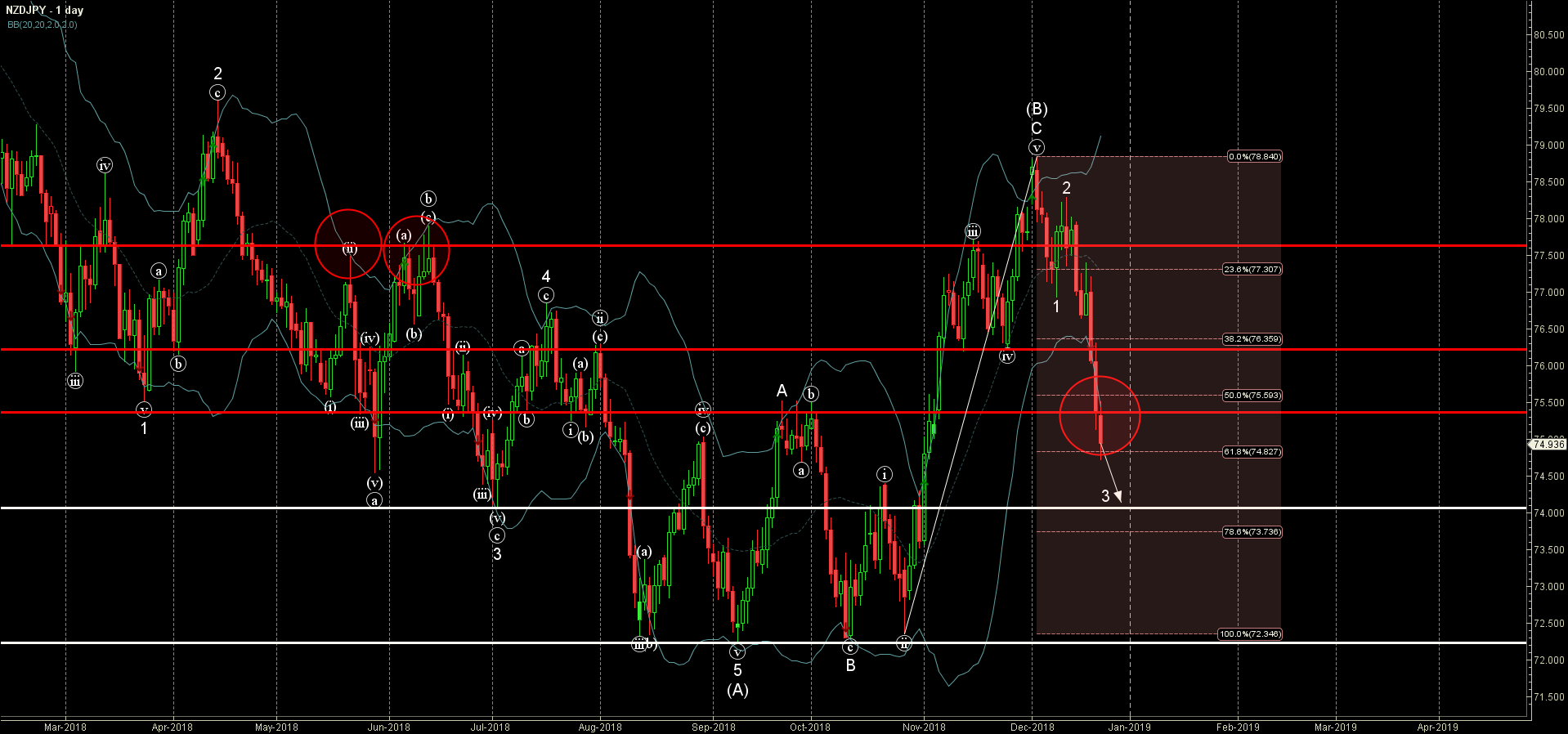Click the 38.2%(76.359) Fibonacci level label
The width and height of the screenshot is (1568, 734).
click(x=1252, y=338)
